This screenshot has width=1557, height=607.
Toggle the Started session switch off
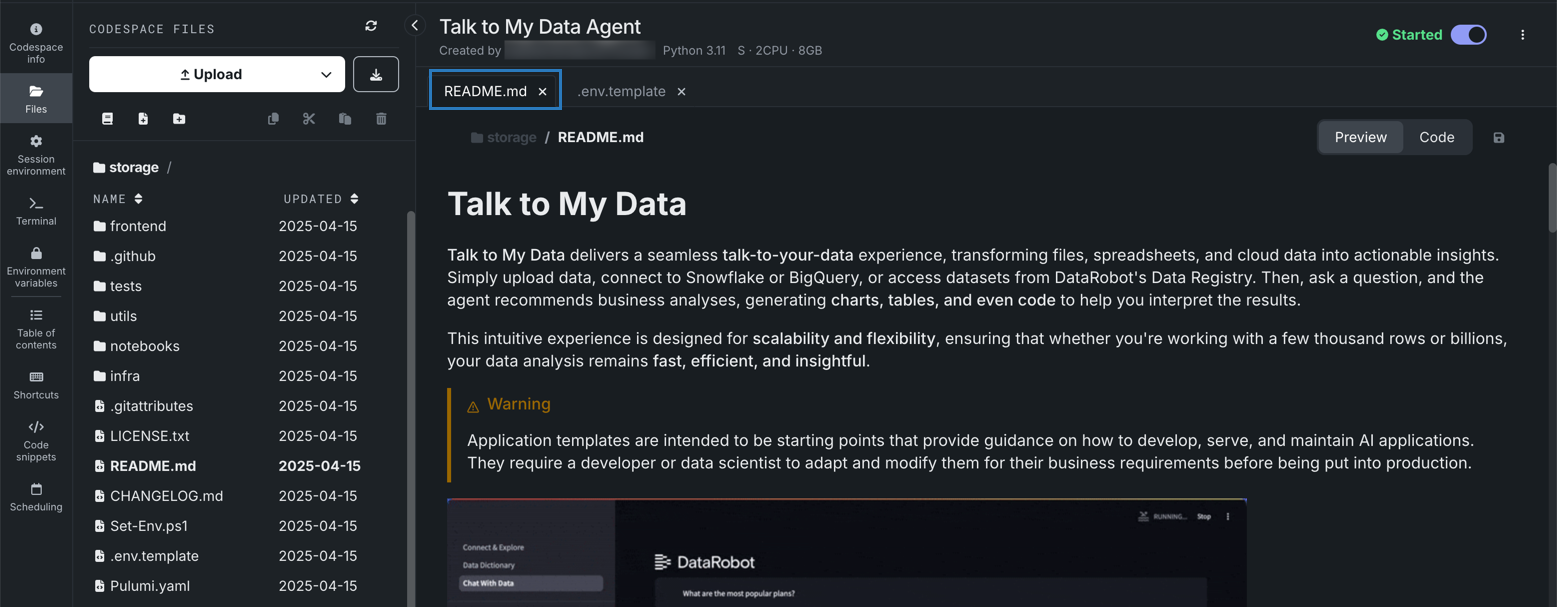(x=1468, y=35)
